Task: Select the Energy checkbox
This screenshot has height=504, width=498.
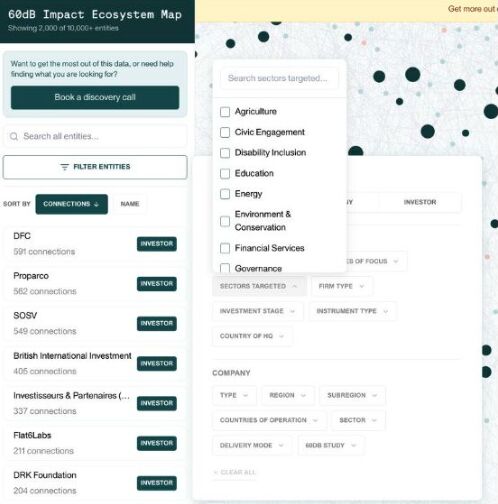Action: (x=225, y=194)
